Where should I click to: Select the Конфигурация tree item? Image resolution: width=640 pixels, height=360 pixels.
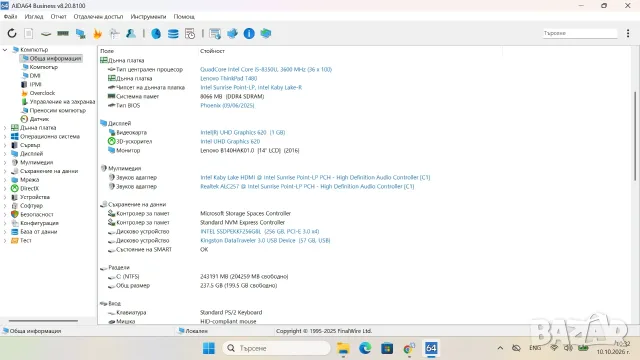[x=40, y=223]
